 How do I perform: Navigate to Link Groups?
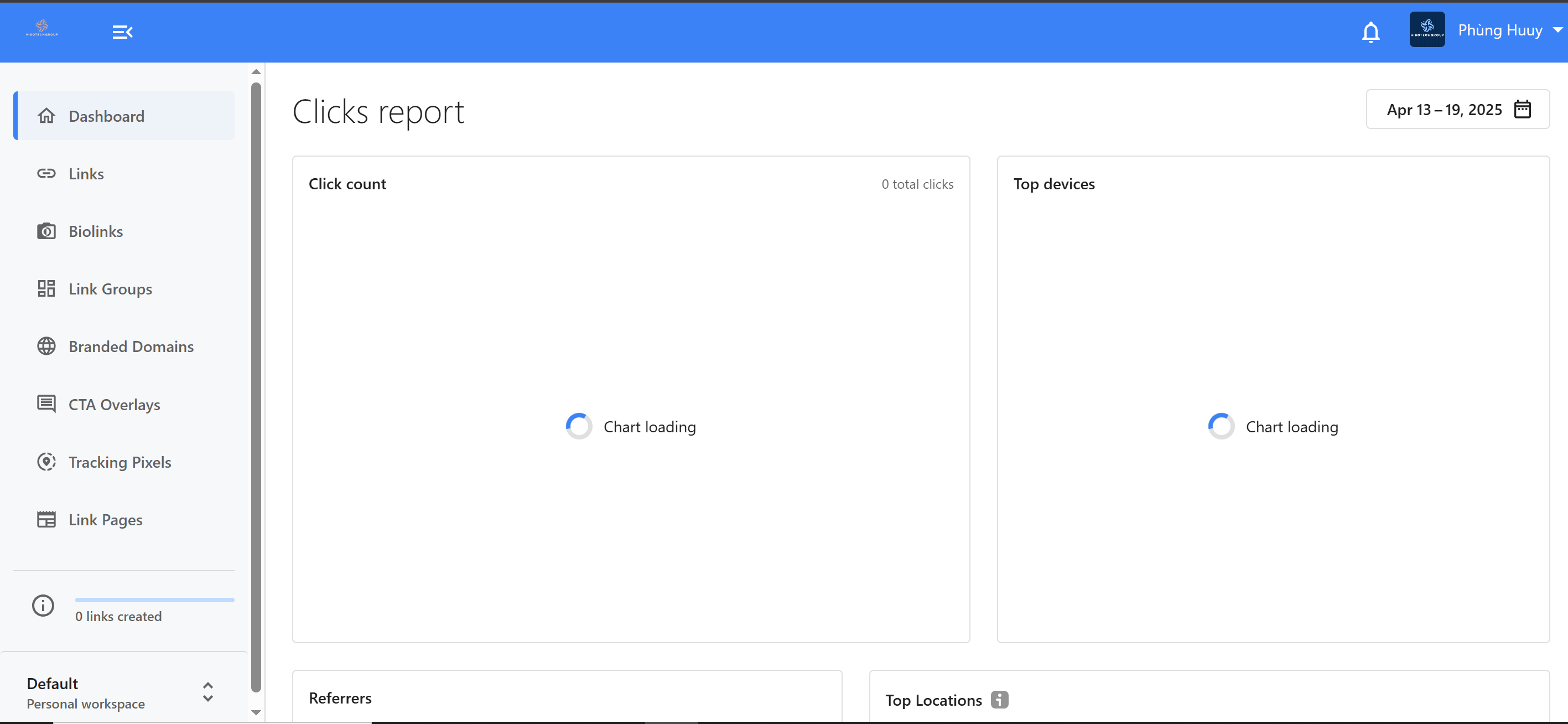tap(124, 288)
